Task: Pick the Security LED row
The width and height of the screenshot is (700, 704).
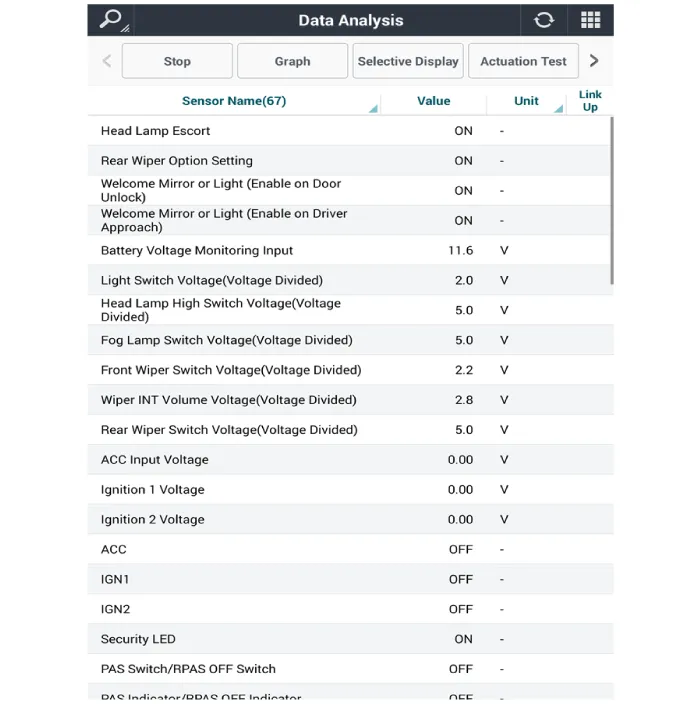Action: [x=138, y=639]
